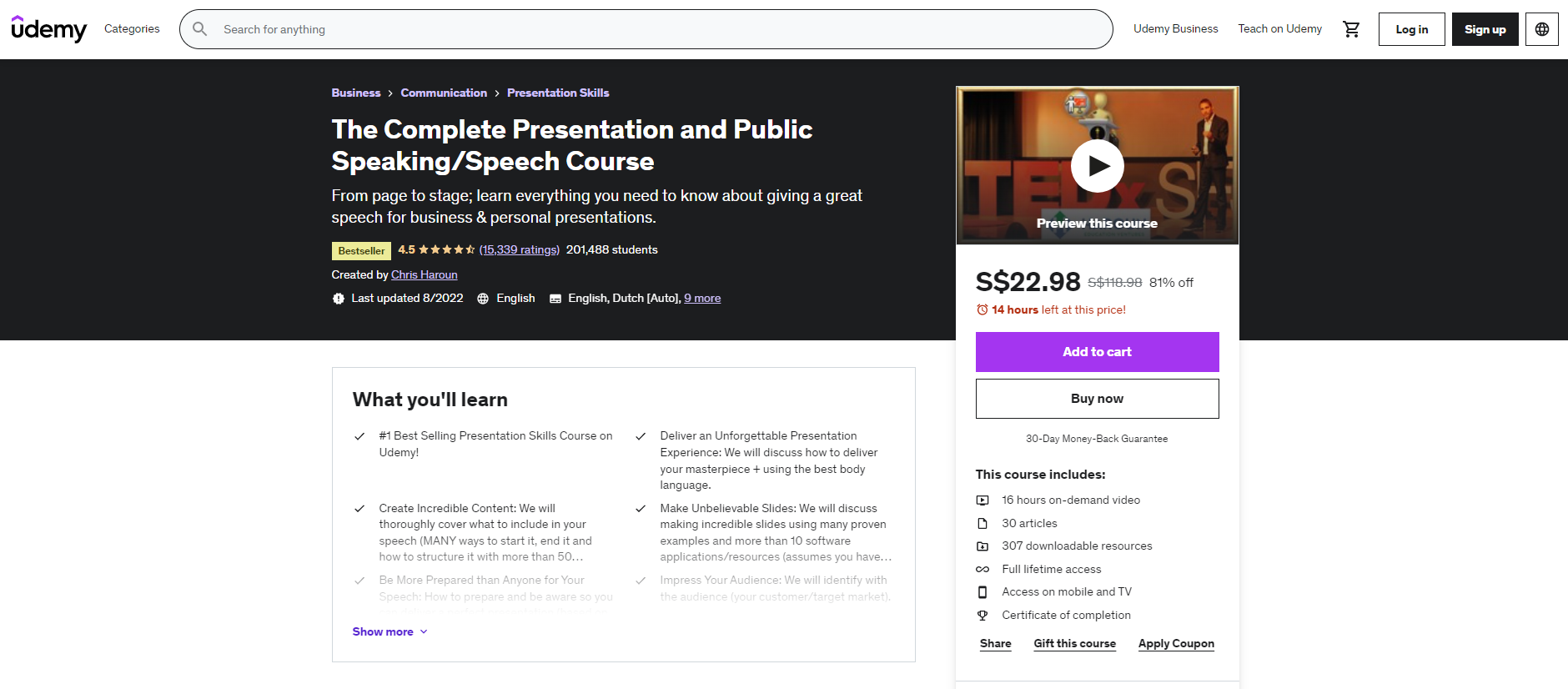Click the globe icon beside English
Viewport: 1568px width, 689px height.
pos(483,299)
